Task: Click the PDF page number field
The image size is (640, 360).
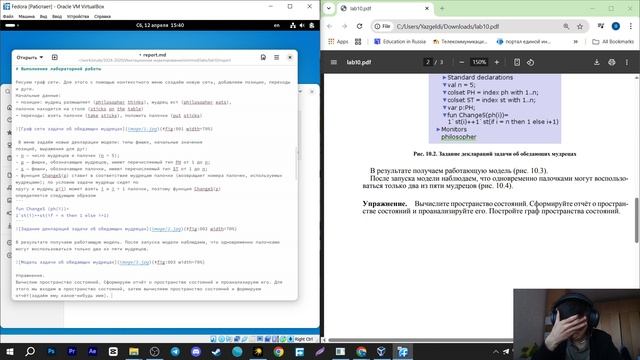Action: point(428,62)
